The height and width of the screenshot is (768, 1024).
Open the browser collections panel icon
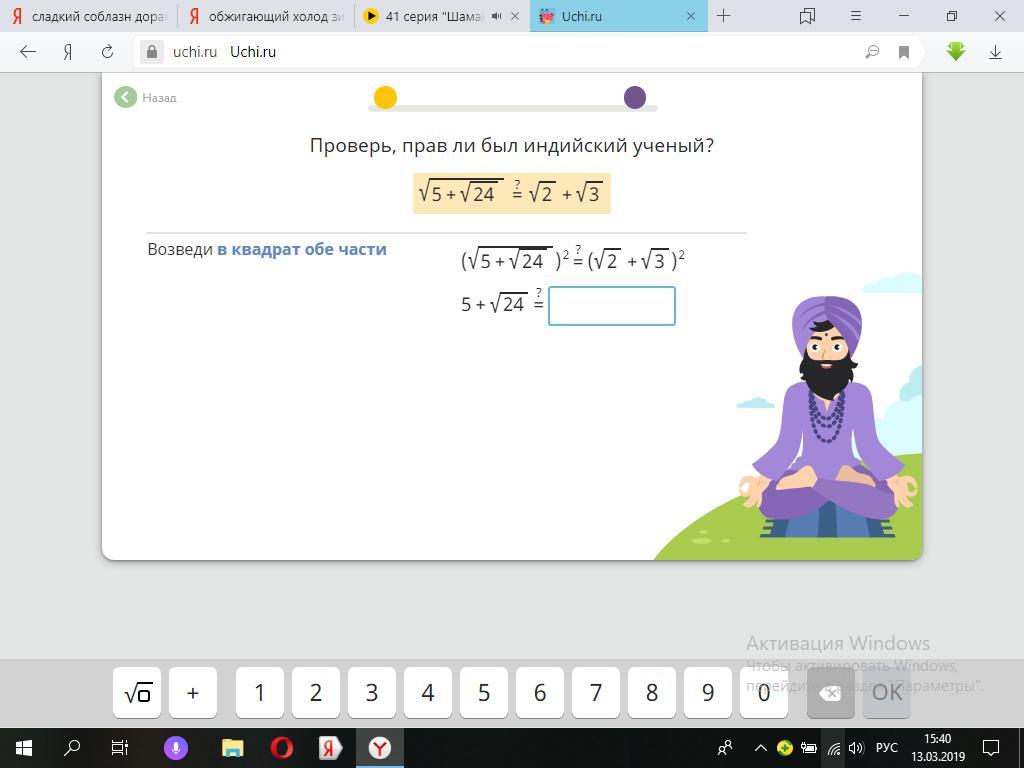[x=808, y=16]
